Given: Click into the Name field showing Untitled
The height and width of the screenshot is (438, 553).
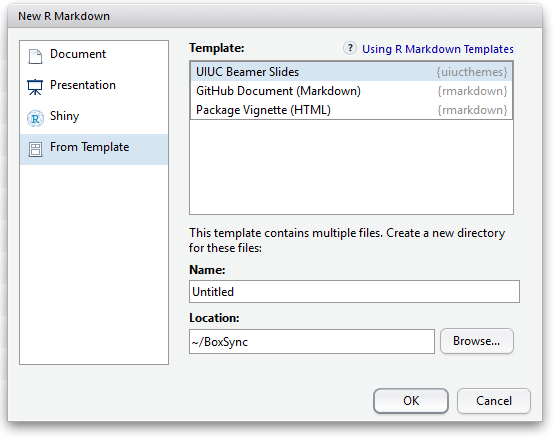Looking at the screenshot, I should pyautogui.click(x=354, y=292).
